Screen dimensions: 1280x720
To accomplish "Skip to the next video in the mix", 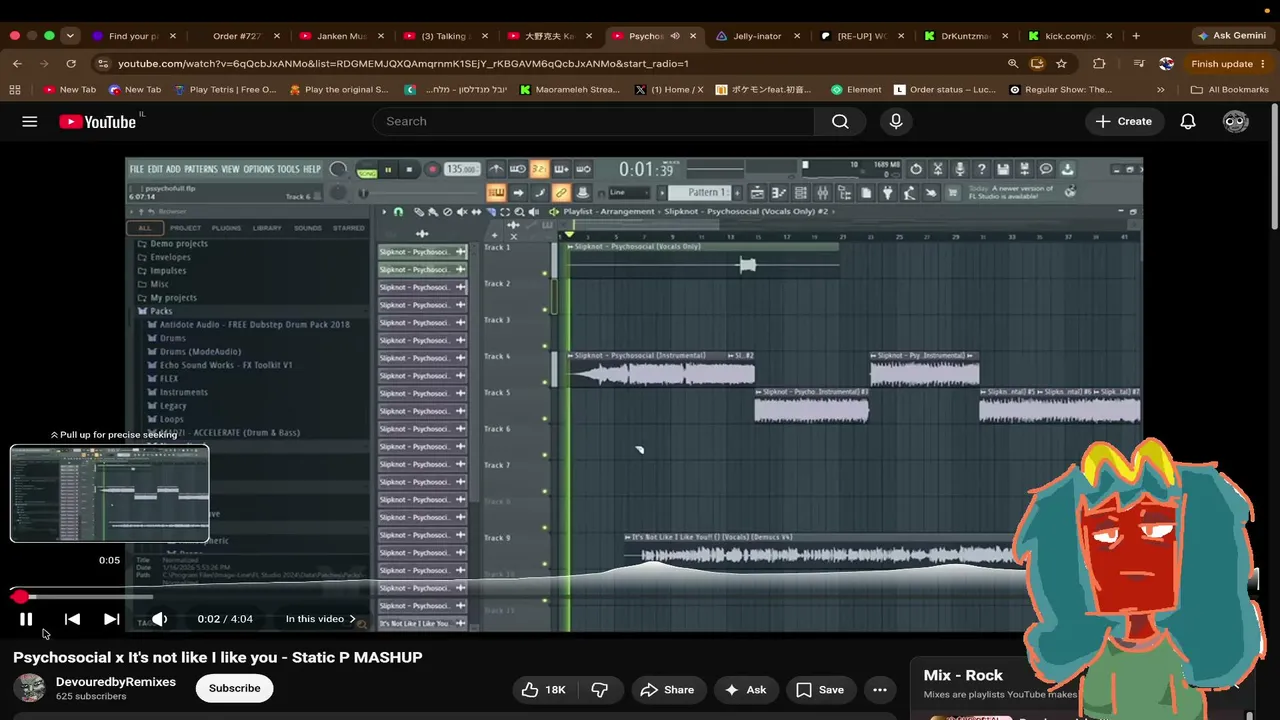I will 112,619.
